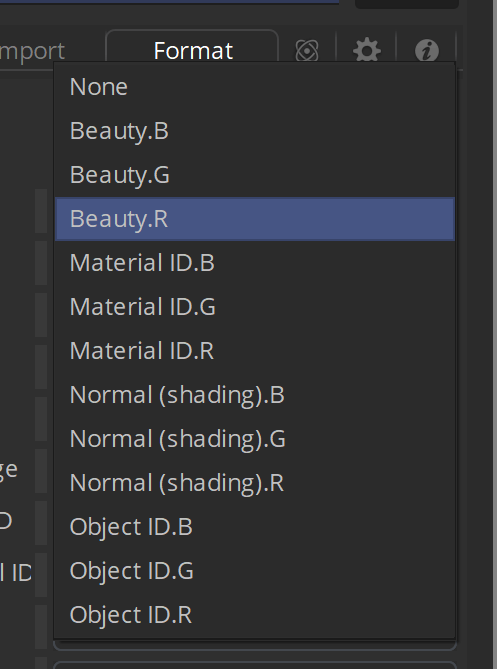Choose Object ID.R entry
The image size is (497, 669).
(255, 614)
